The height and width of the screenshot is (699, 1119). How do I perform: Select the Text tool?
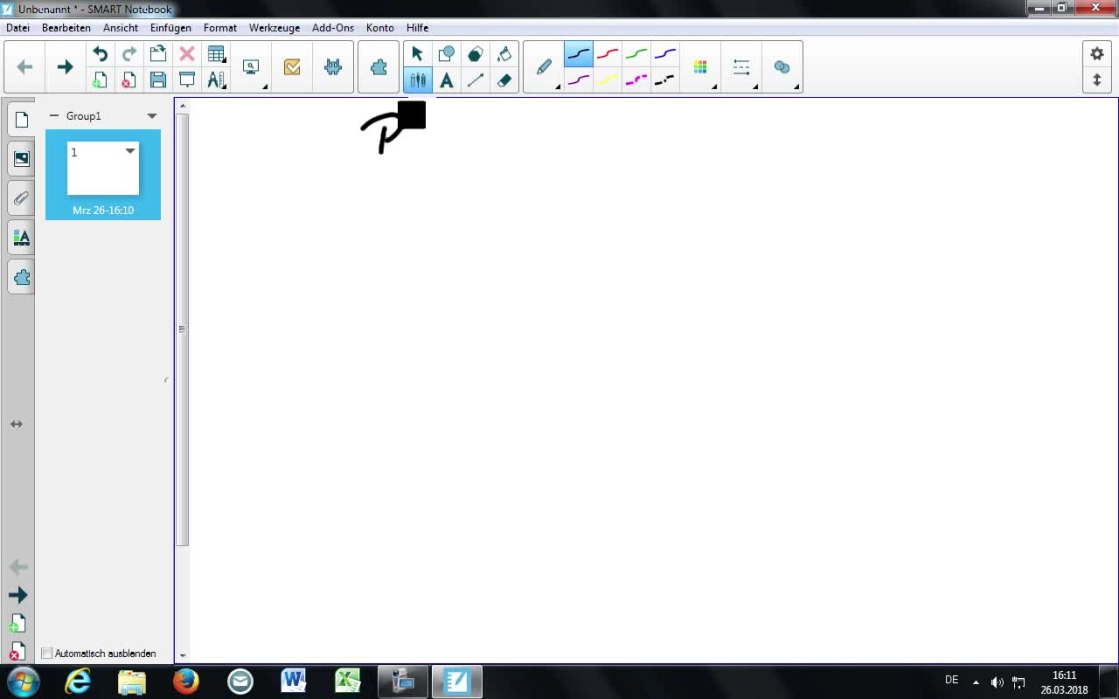pos(447,80)
